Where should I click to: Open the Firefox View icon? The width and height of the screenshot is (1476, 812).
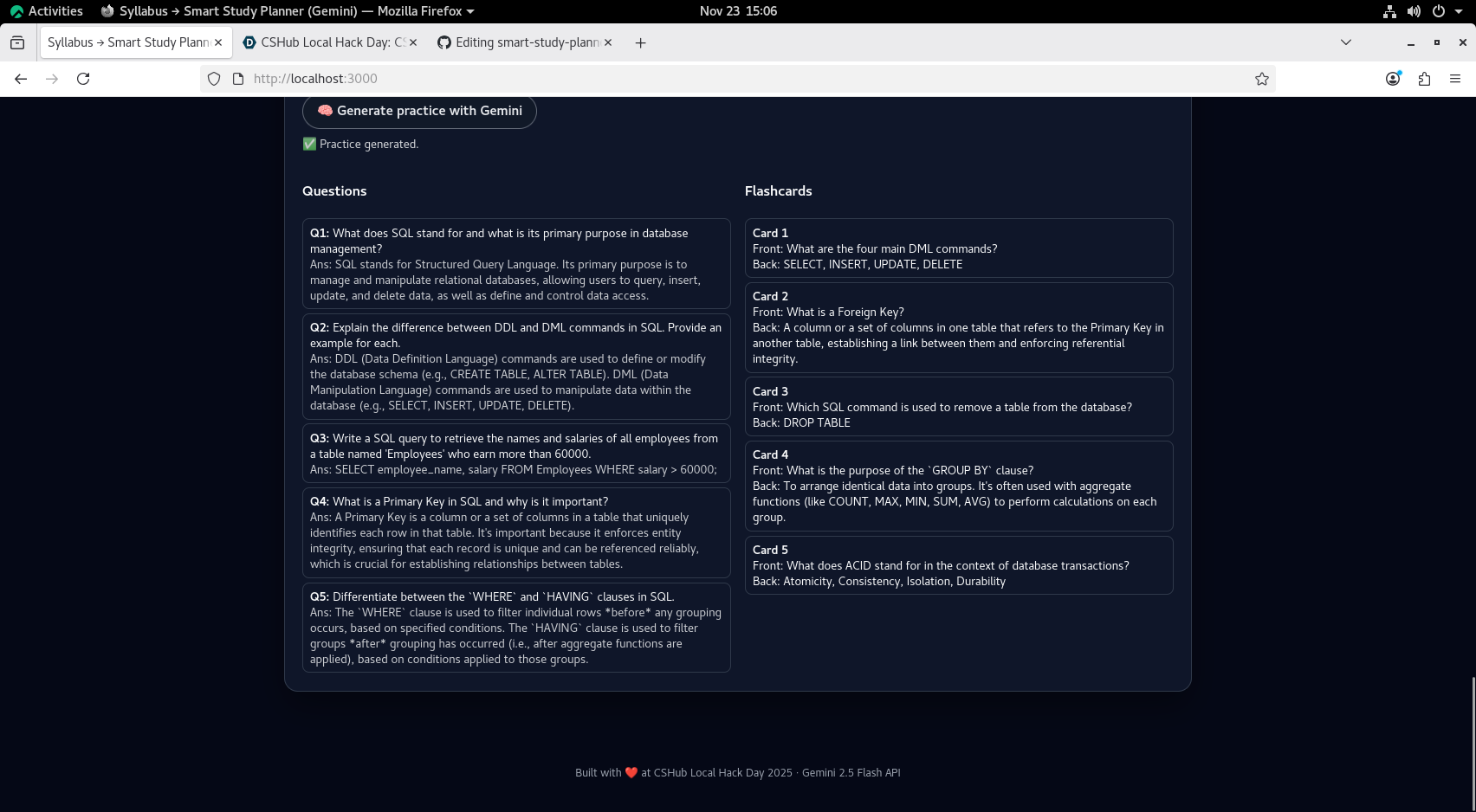tap(17, 42)
